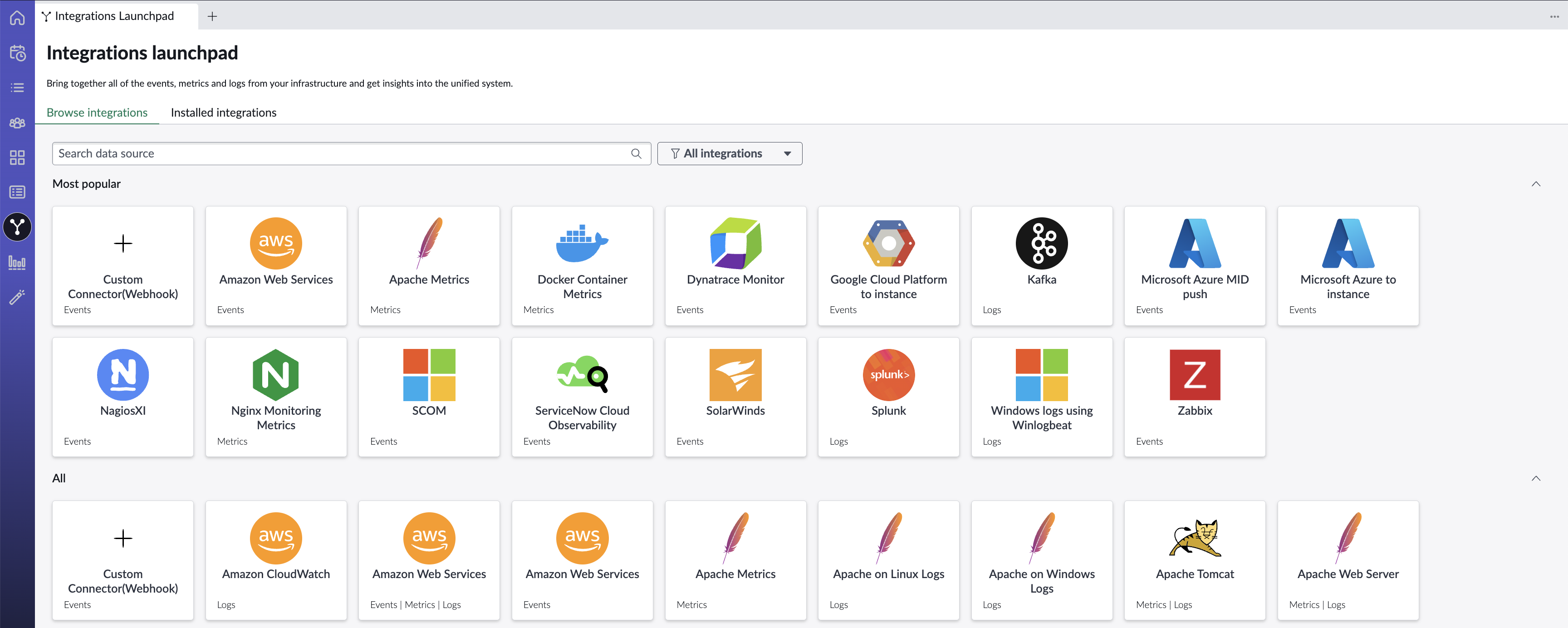Open the four-squares dashboard icon in sidebar
Image resolution: width=1568 pixels, height=628 pixels.
17,157
